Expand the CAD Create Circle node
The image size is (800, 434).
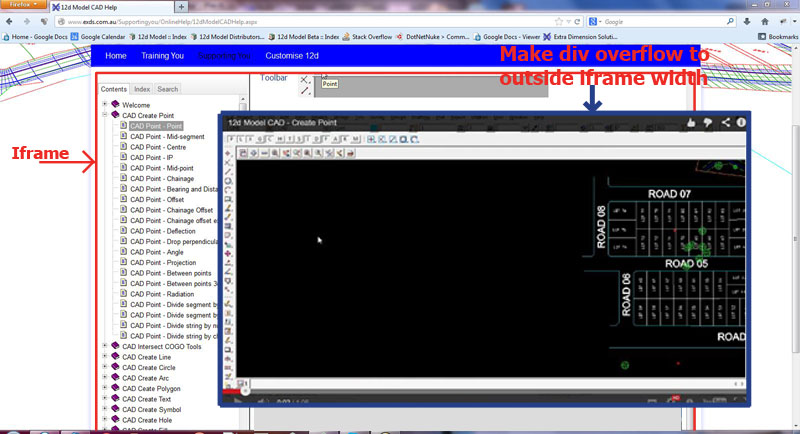click(105, 367)
